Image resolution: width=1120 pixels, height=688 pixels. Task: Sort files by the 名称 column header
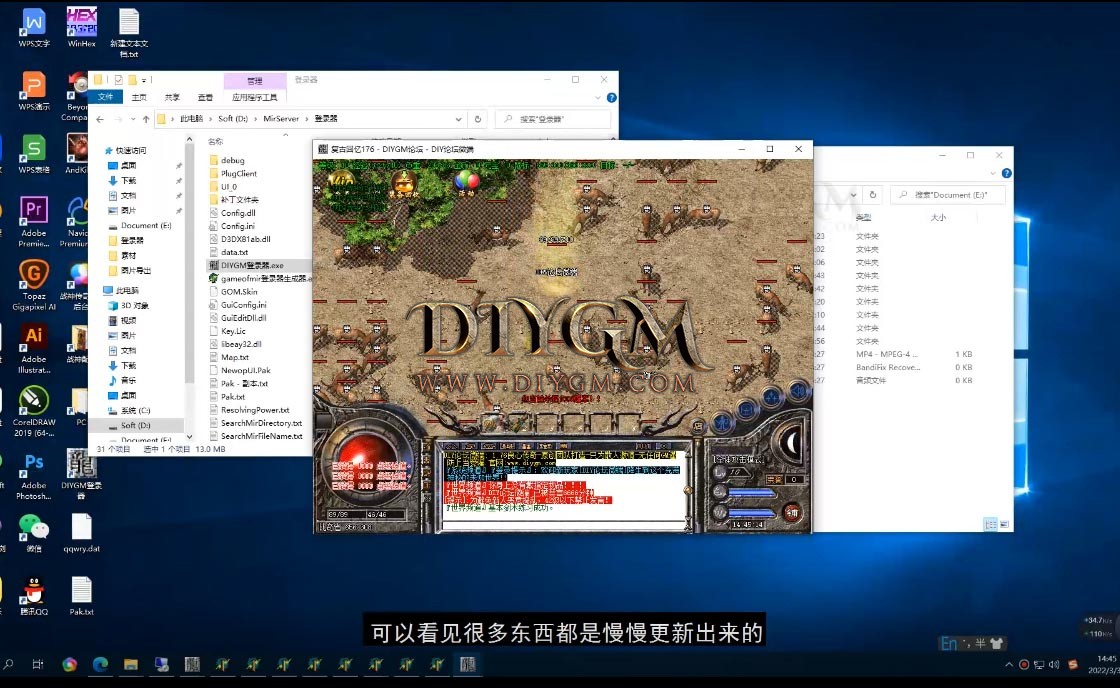pyautogui.click(x=216, y=141)
